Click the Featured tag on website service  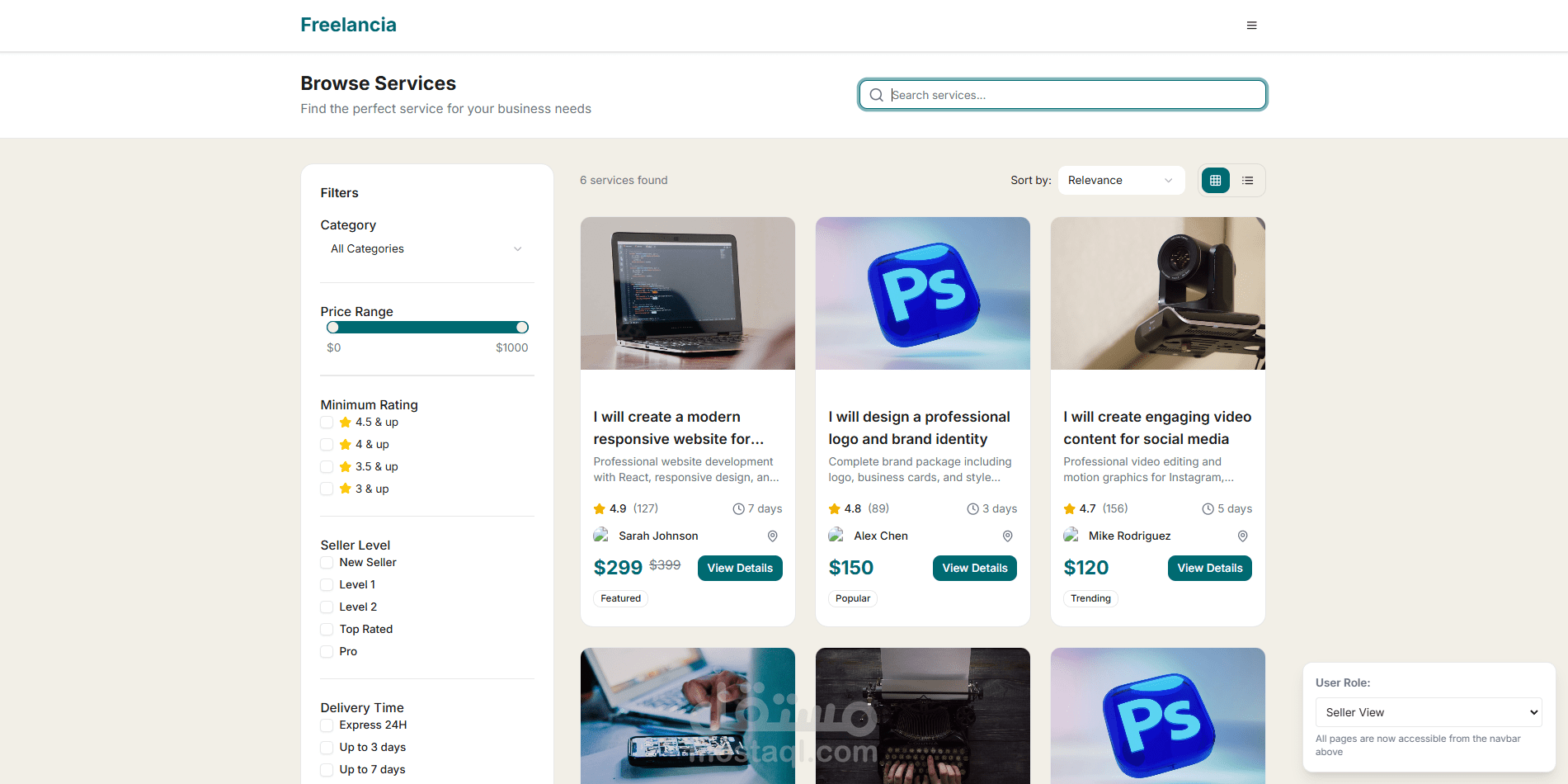pyautogui.click(x=620, y=598)
